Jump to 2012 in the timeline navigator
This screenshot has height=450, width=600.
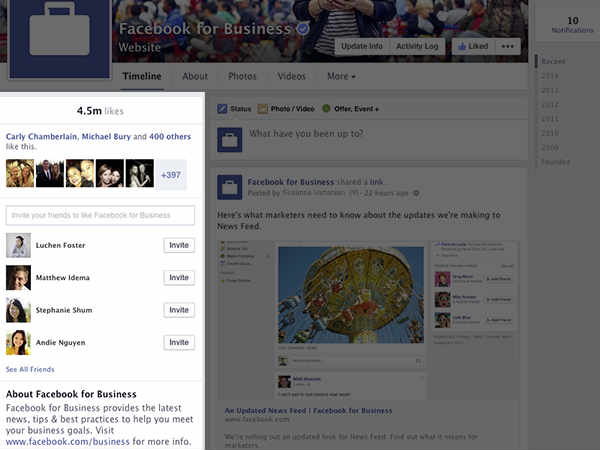(549, 104)
